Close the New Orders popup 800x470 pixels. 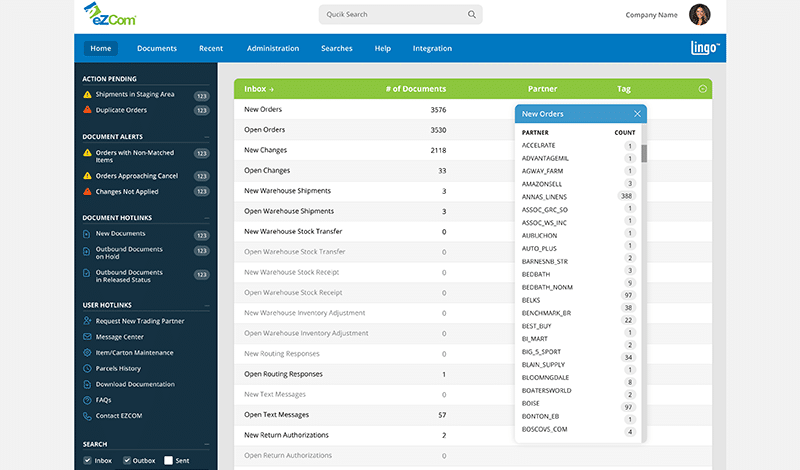coord(637,114)
